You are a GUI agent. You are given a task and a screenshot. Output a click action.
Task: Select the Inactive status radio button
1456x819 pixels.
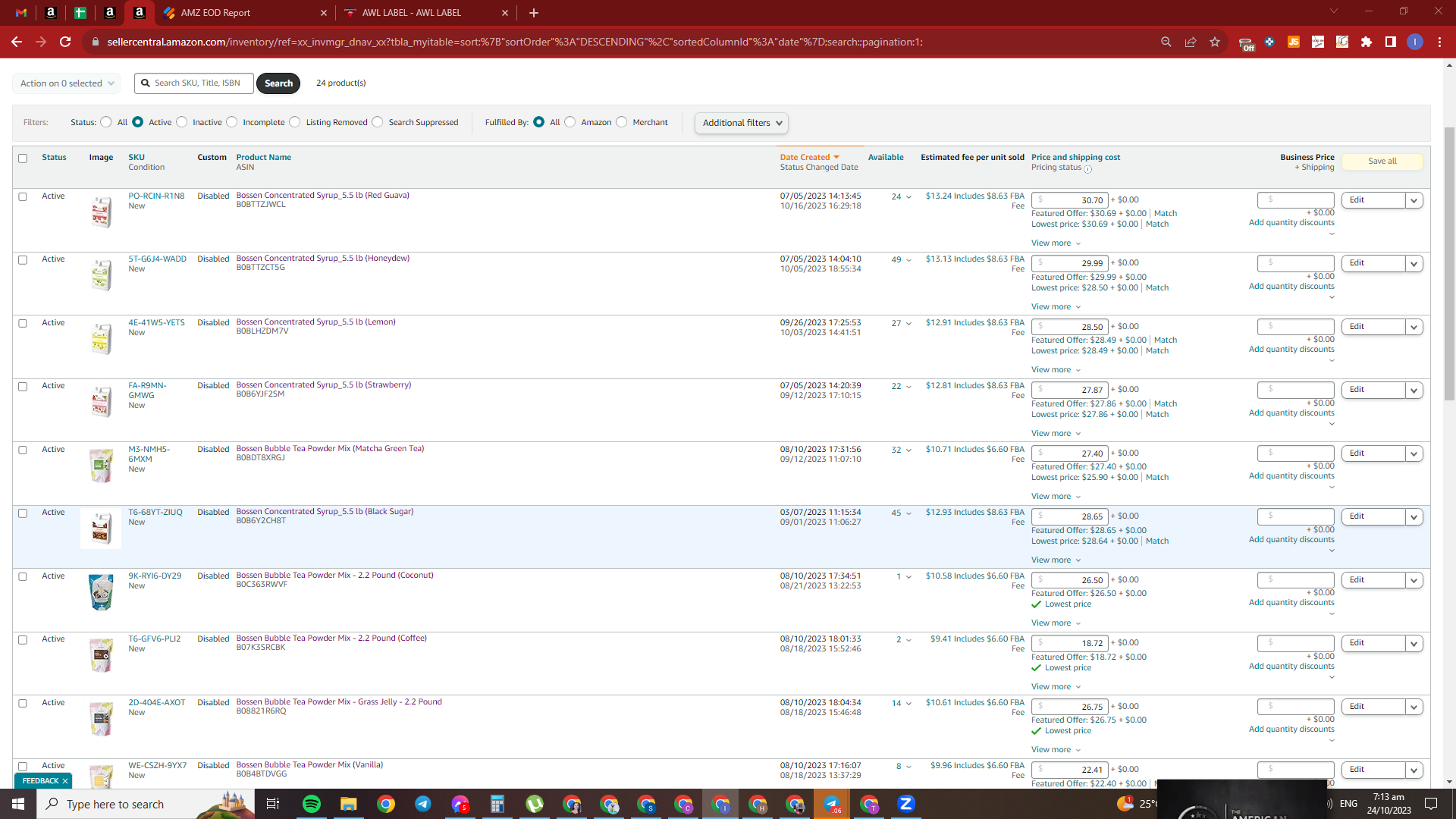[x=182, y=122]
